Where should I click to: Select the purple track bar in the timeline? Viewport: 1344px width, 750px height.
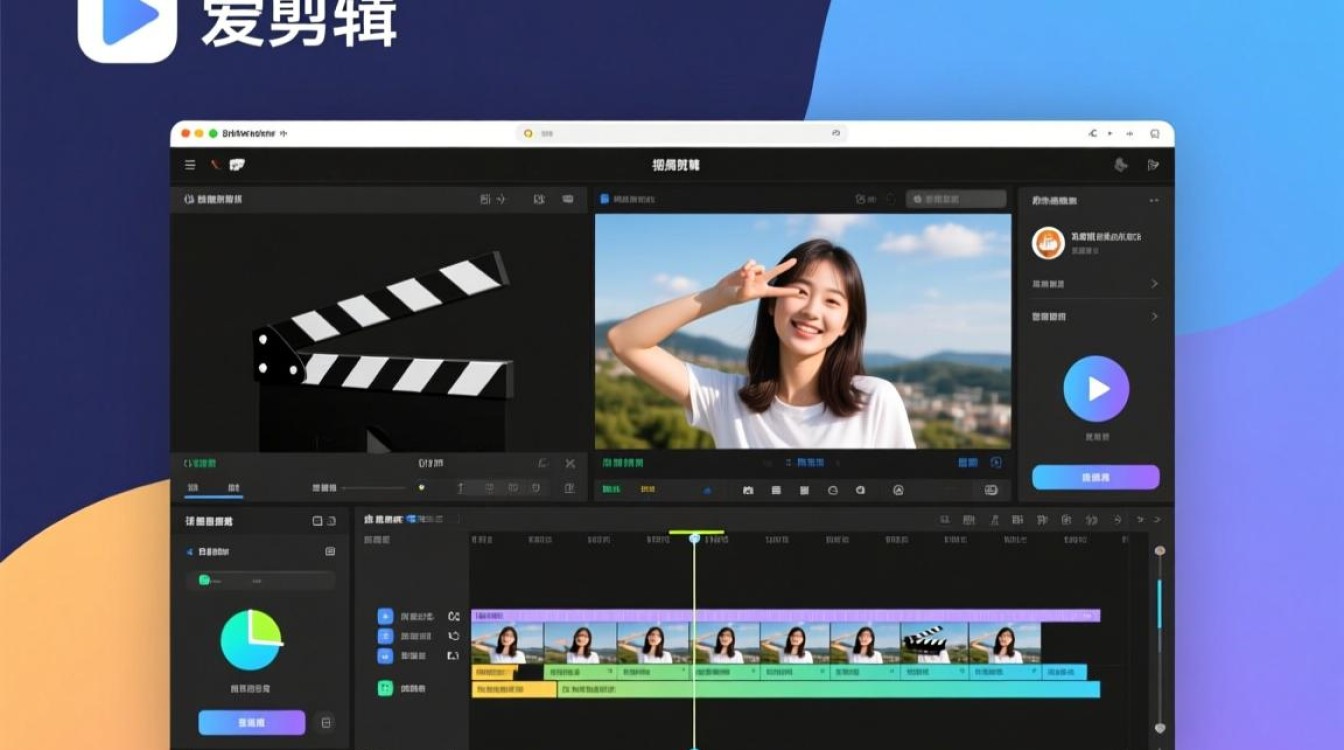tap(786, 616)
